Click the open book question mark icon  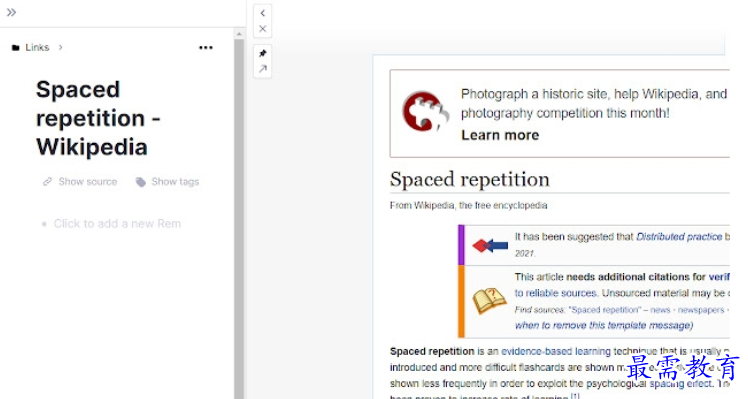[x=489, y=301]
